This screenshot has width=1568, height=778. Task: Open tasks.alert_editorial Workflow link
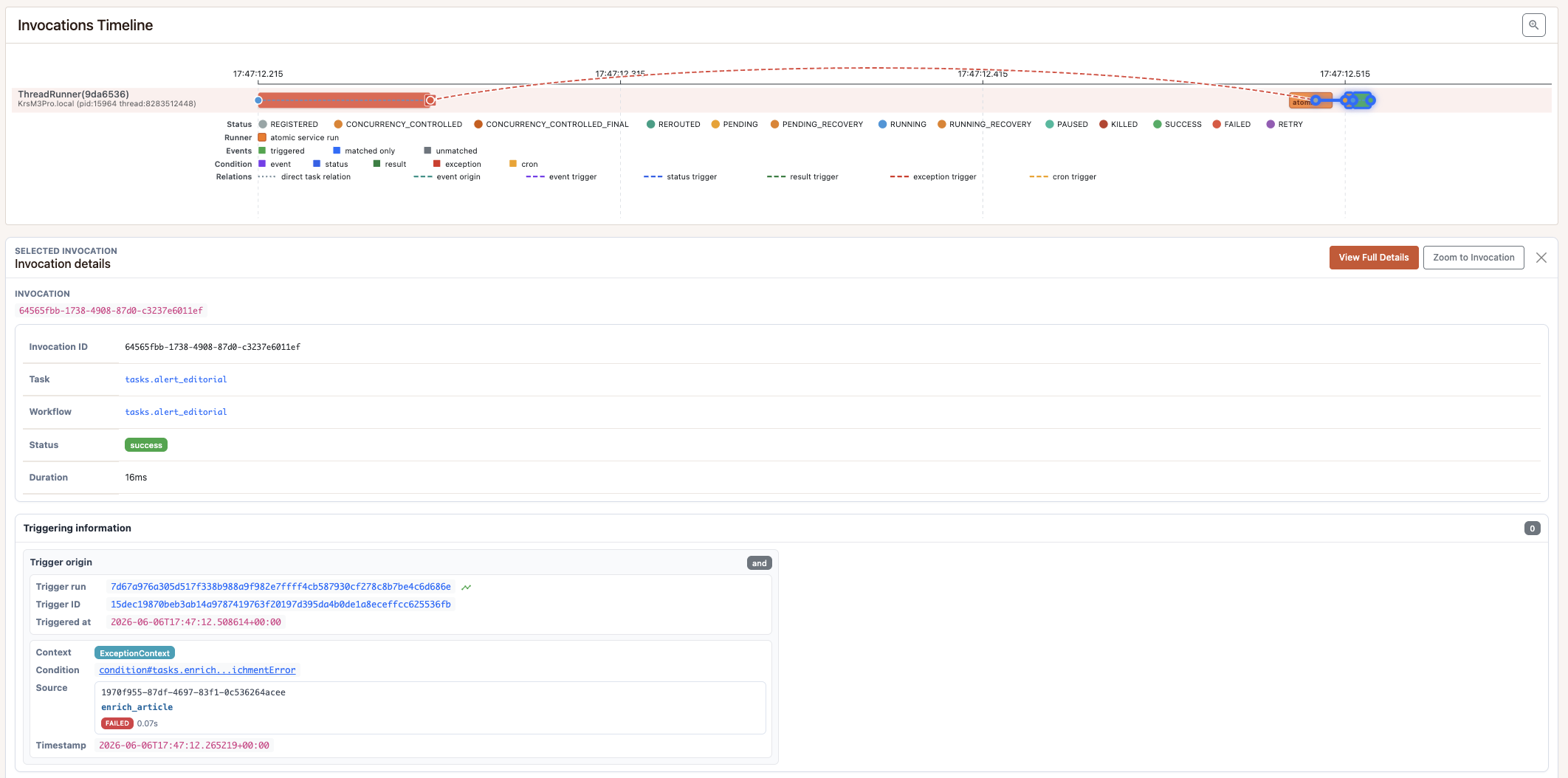(x=176, y=412)
